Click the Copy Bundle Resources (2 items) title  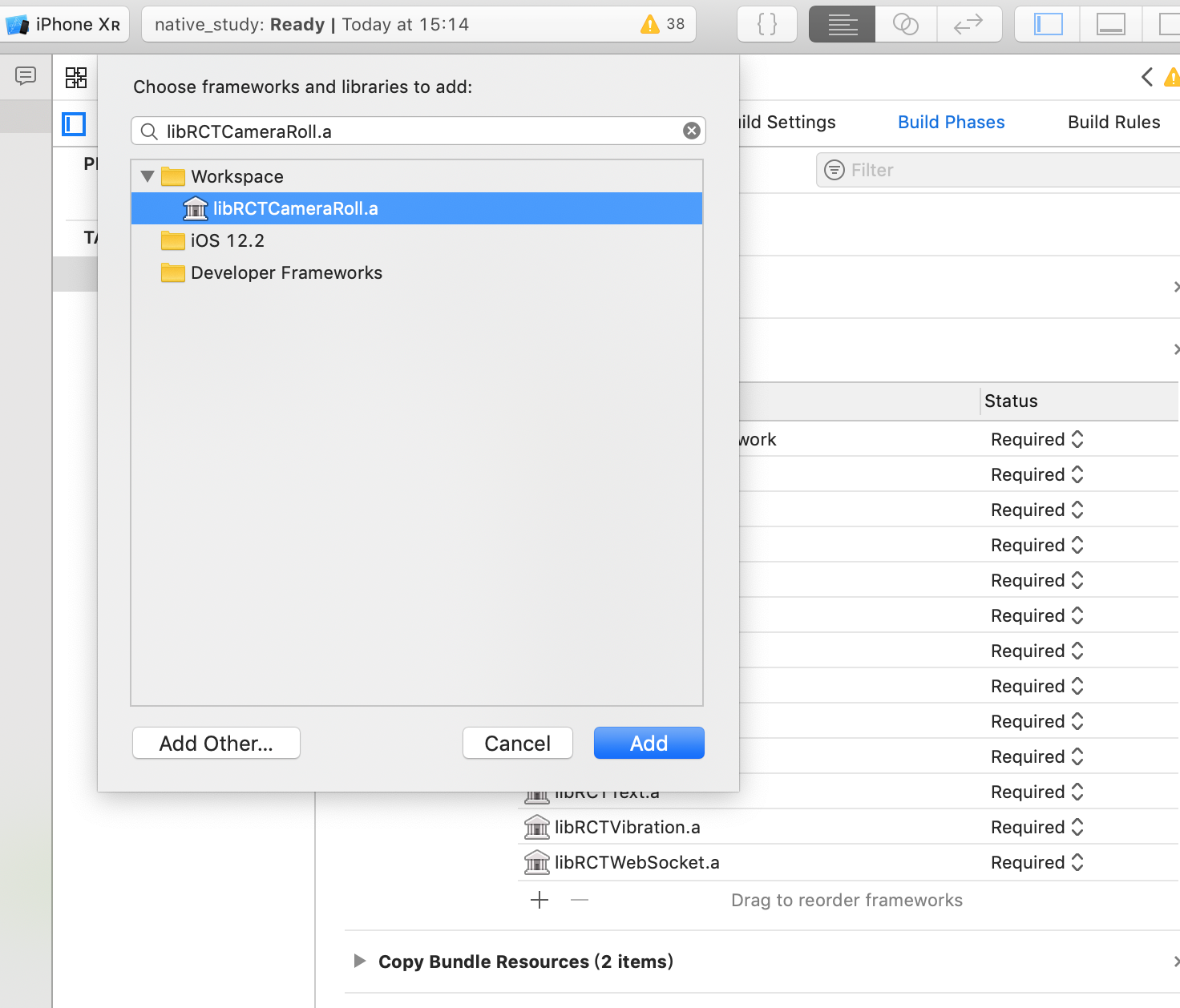526,962
